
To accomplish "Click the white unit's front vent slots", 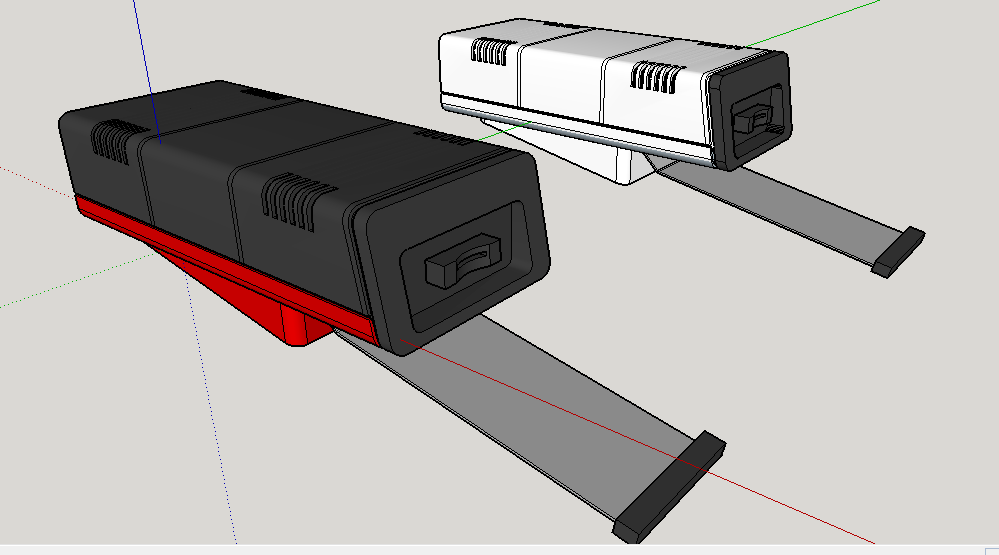I will pyautogui.click(x=656, y=77).
